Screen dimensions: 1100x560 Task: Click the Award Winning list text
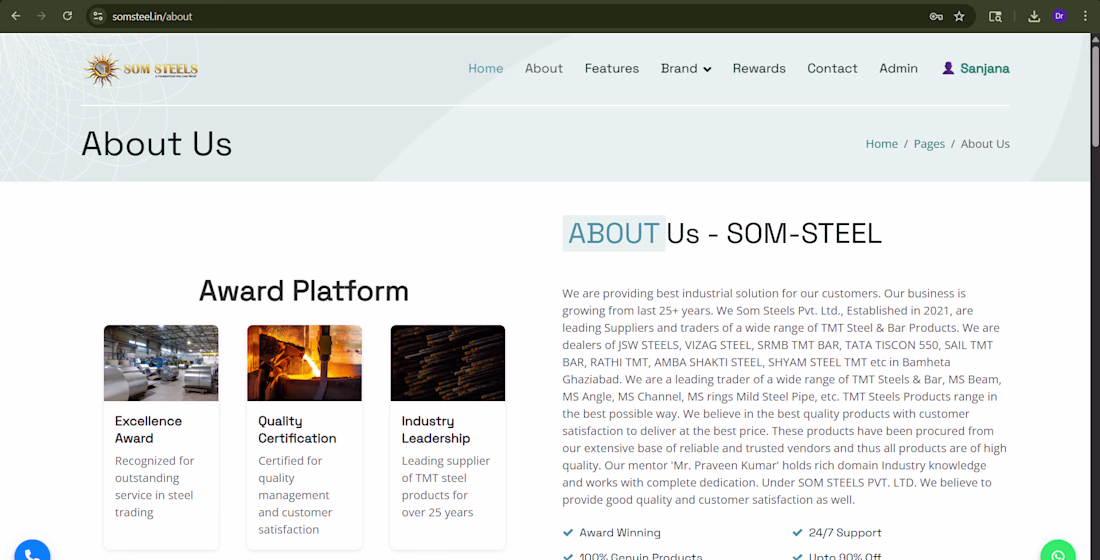tap(619, 533)
